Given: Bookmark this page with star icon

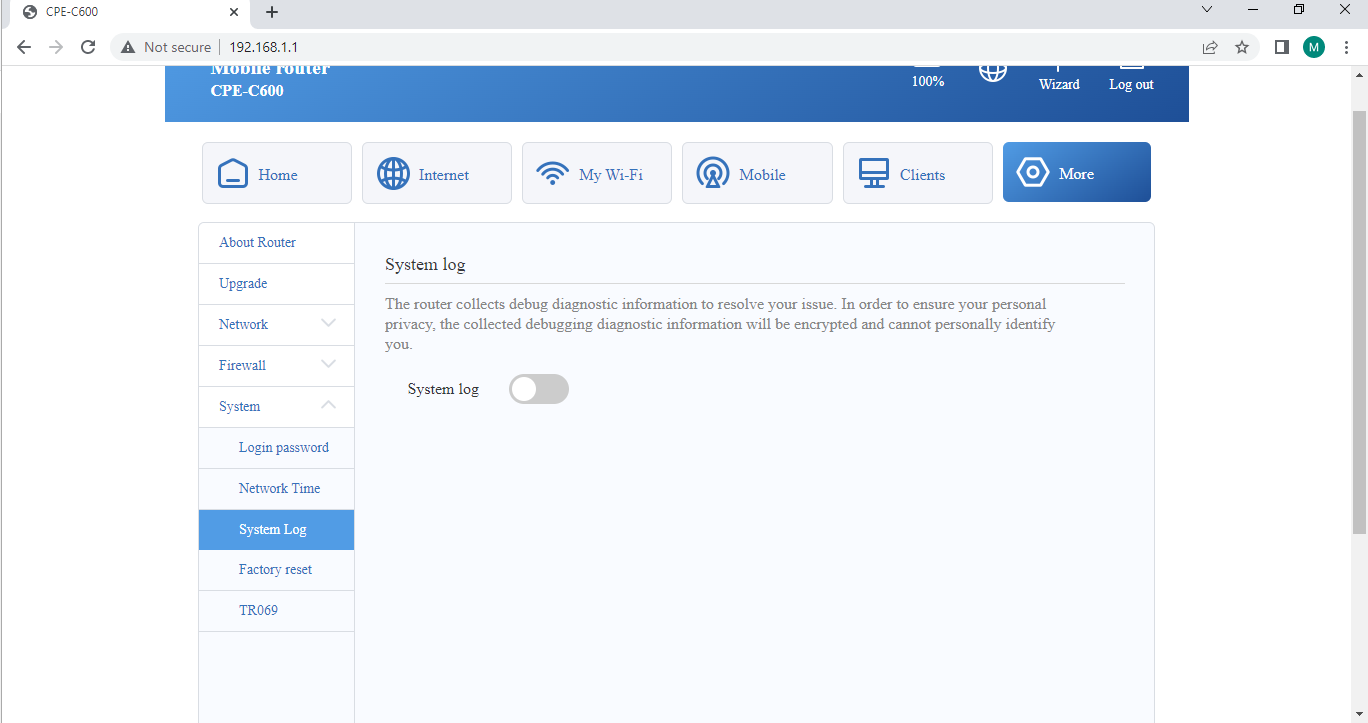Looking at the screenshot, I should 1242,47.
